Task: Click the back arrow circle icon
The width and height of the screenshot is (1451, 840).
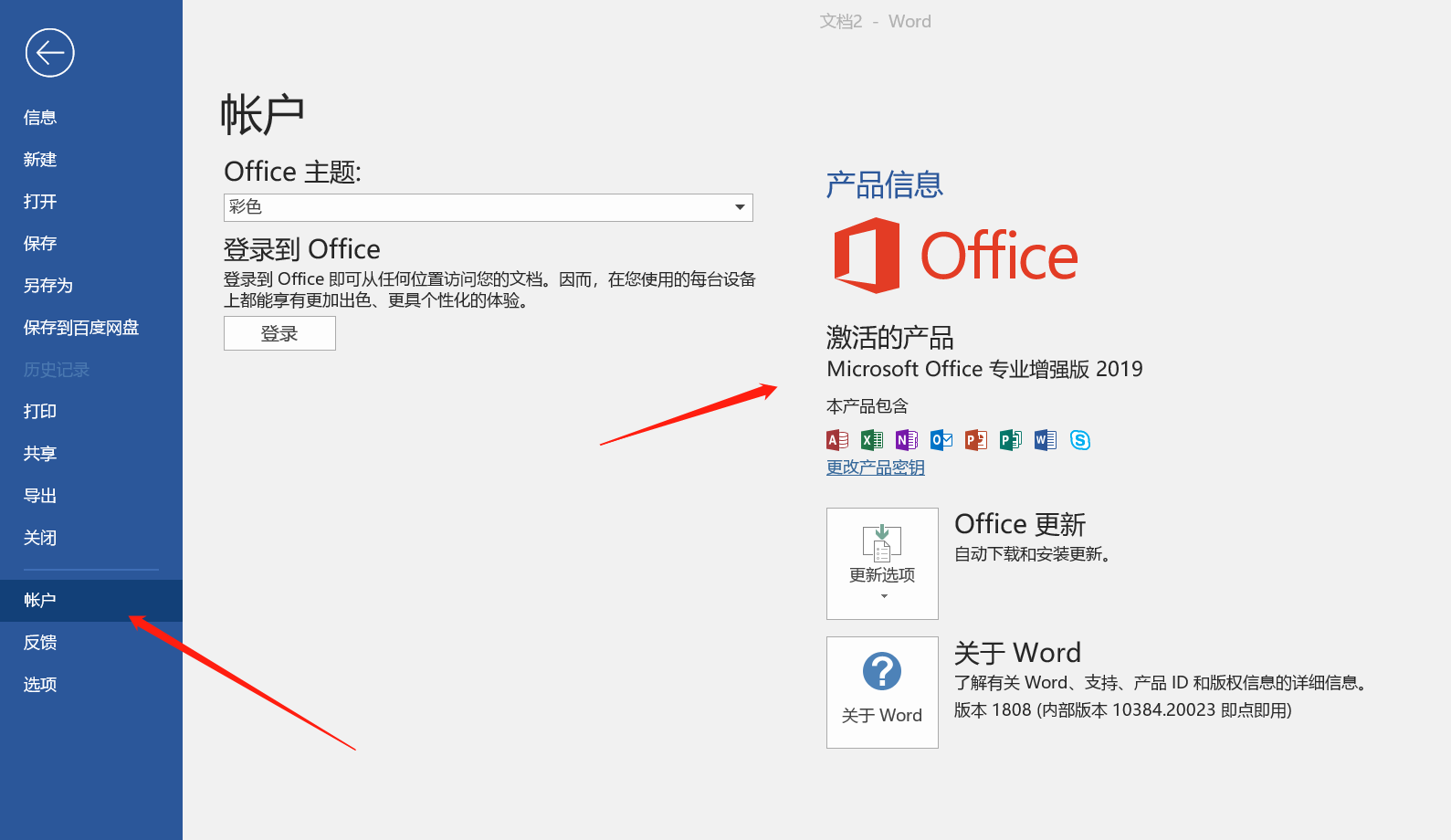Action: click(x=49, y=53)
